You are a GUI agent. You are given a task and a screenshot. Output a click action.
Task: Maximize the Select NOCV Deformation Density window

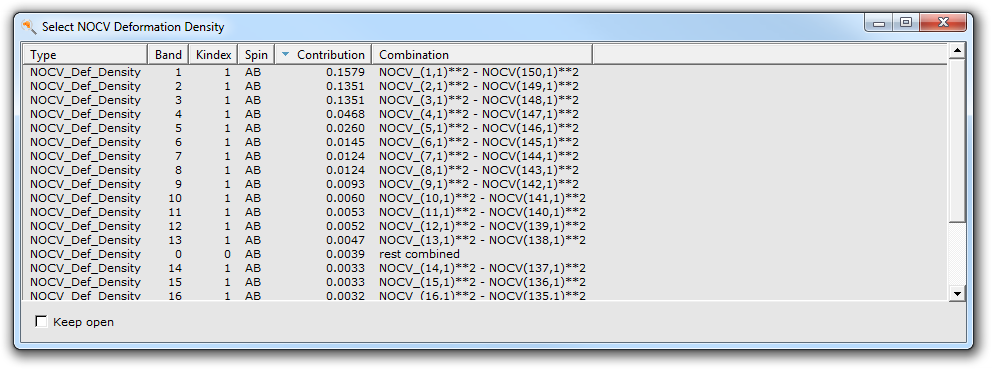[x=905, y=24]
